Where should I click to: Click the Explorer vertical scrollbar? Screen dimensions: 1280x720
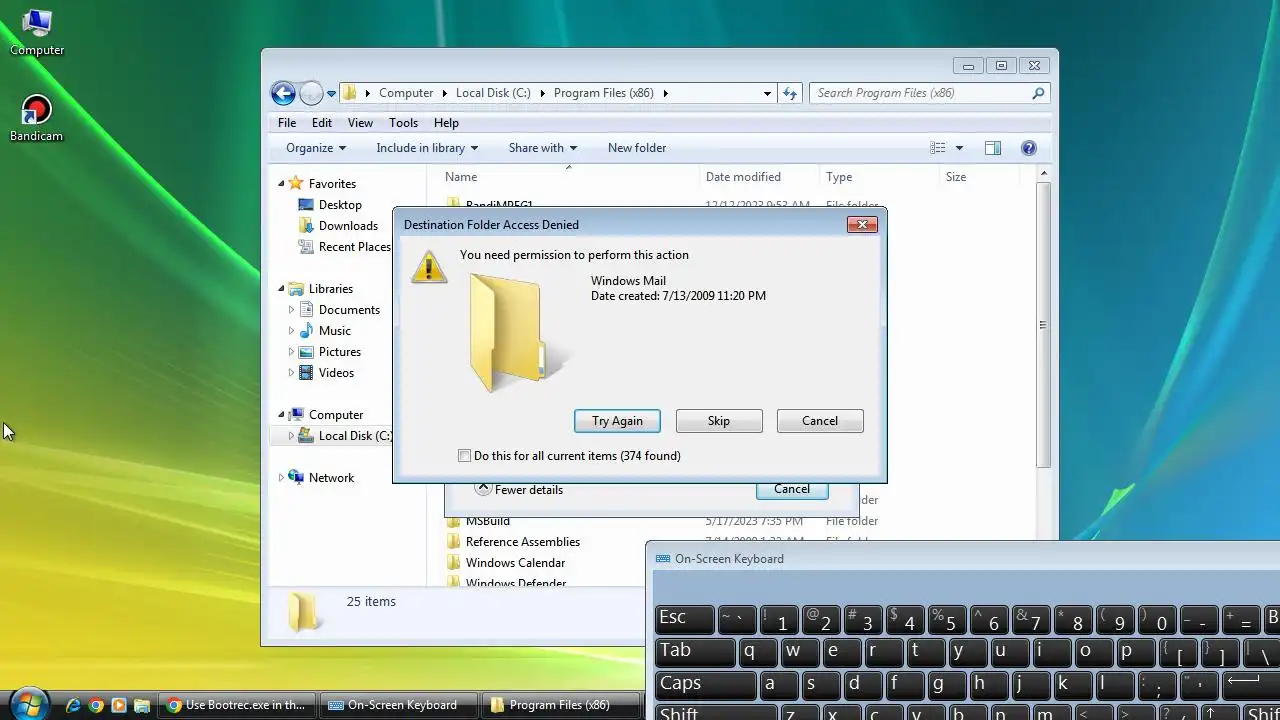coord(1043,325)
